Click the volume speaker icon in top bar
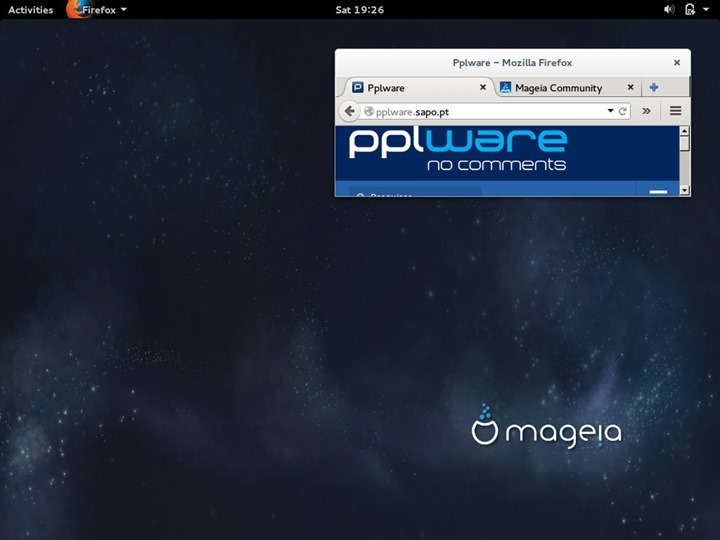This screenshot has width=720, height=540. point(669,9)
